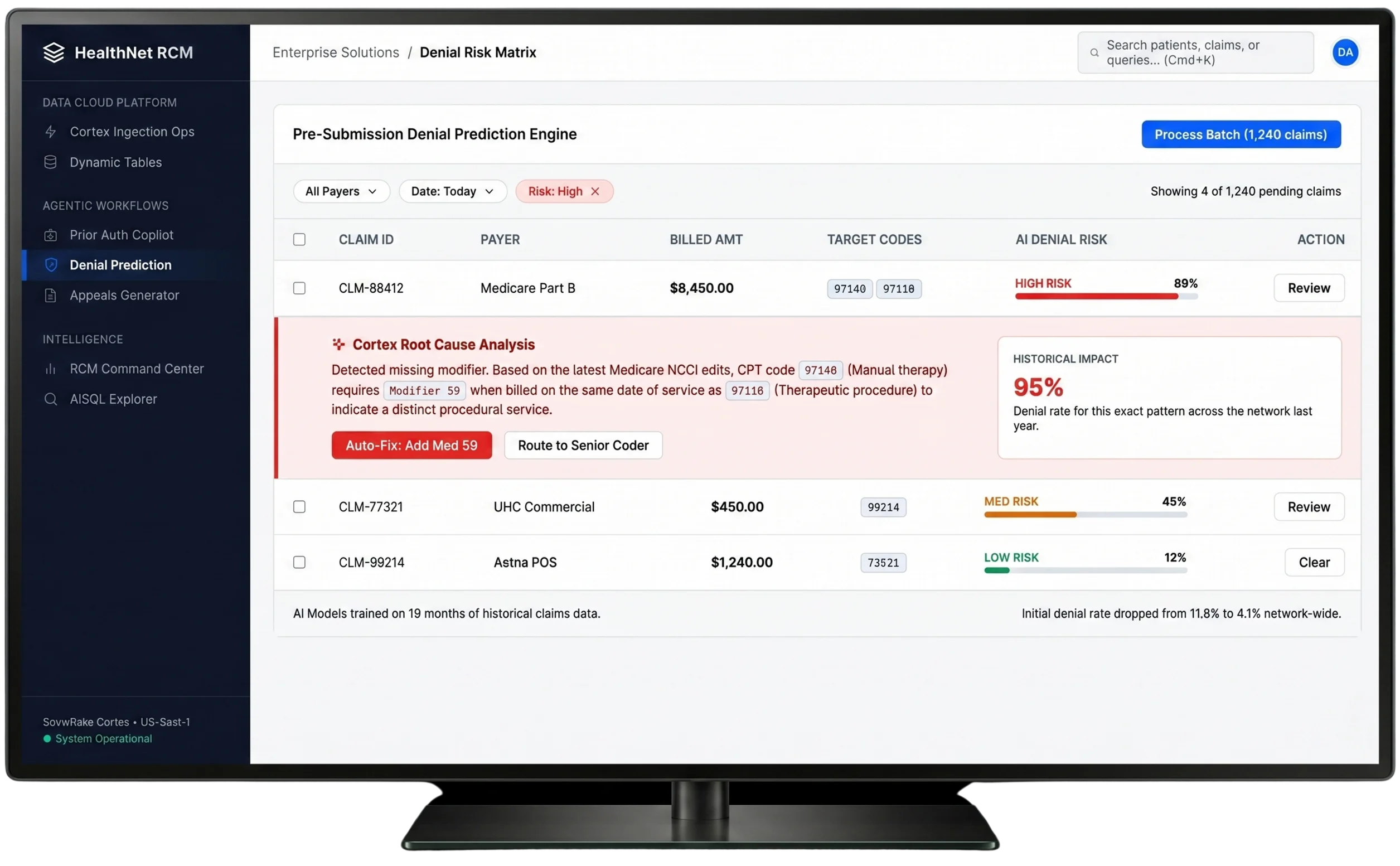Click Astna POS payer cell
1400x866 pixels.
525,562
